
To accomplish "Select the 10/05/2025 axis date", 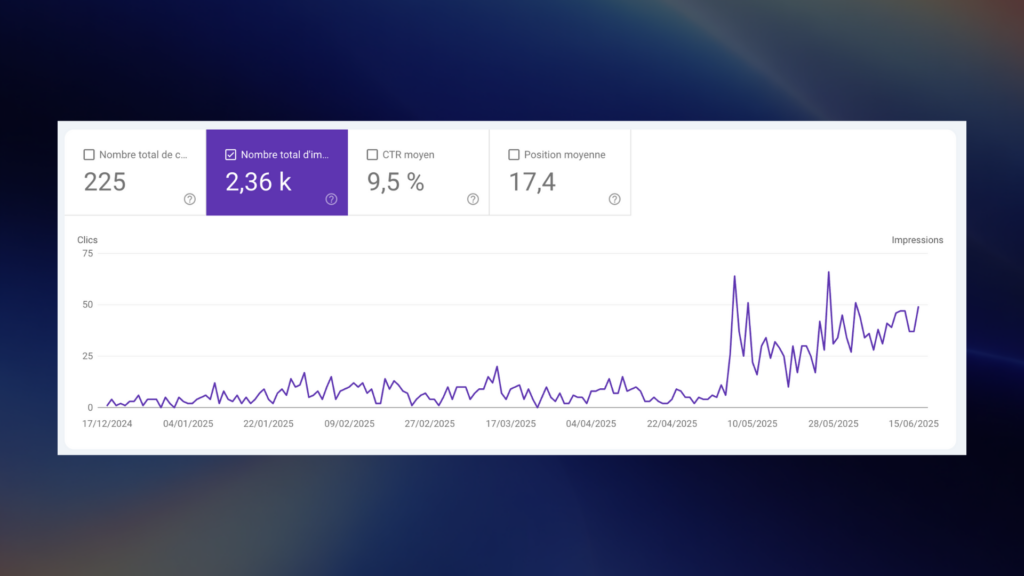I will coord(752,423).
